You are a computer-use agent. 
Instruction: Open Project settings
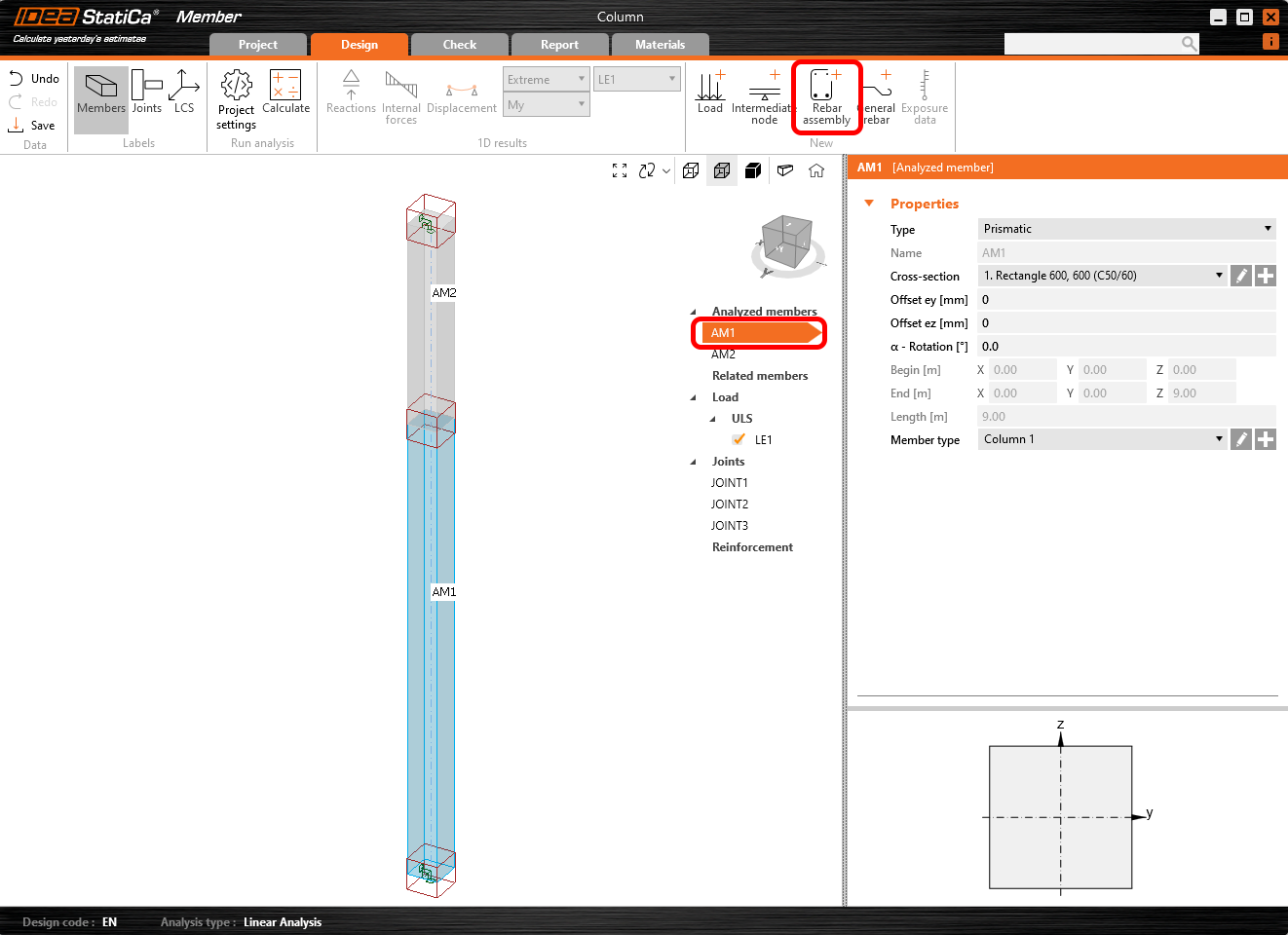point(236,98)
